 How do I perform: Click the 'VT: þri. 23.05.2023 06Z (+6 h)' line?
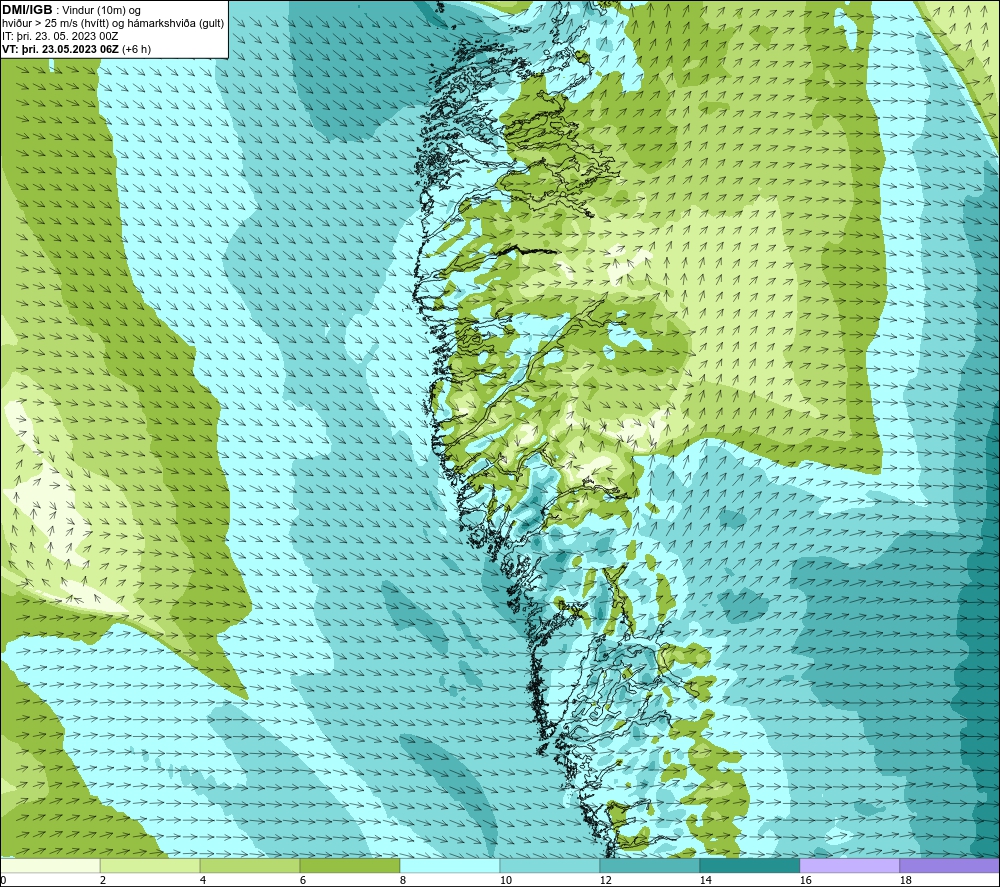click(77, 49)
